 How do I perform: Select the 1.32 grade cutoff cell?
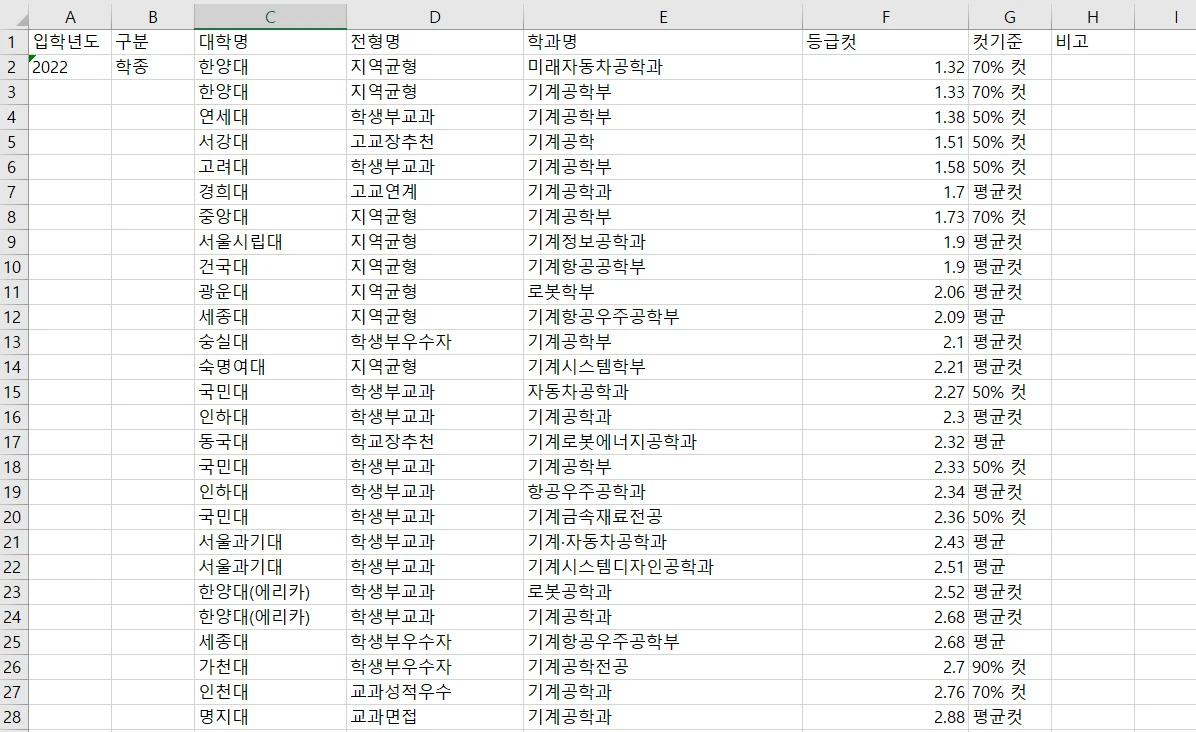pyautogui.click(x=884, y=66)
